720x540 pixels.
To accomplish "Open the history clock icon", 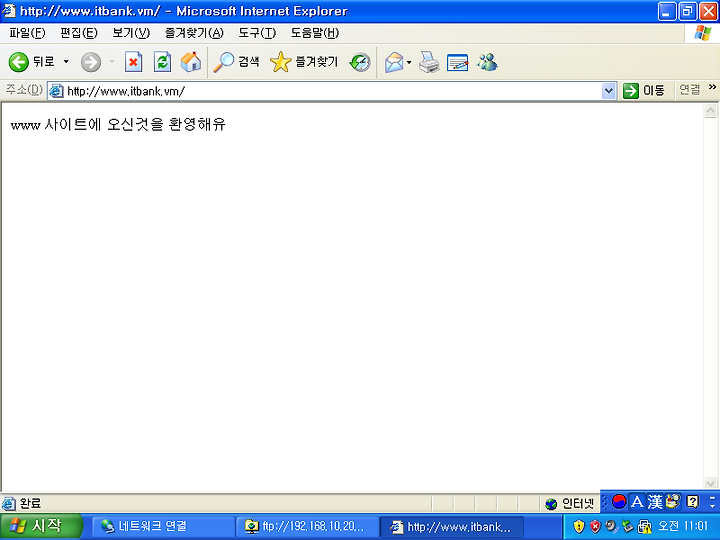I will tap(360, 62).
